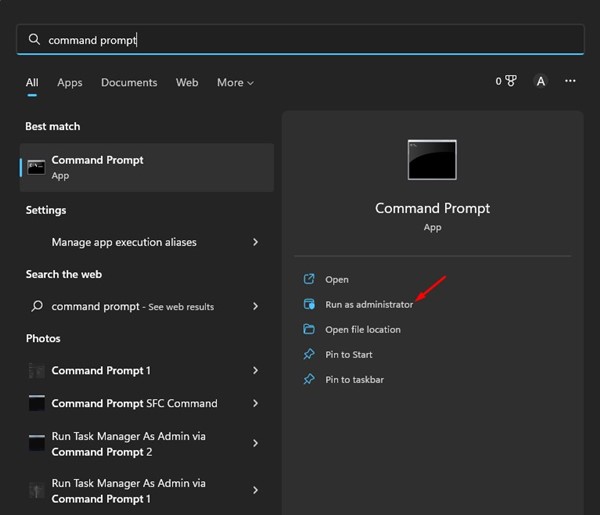Expand chevron next to Command Prompt 1 photo
This screenshot has height=515, width=600.
(256, 370)
